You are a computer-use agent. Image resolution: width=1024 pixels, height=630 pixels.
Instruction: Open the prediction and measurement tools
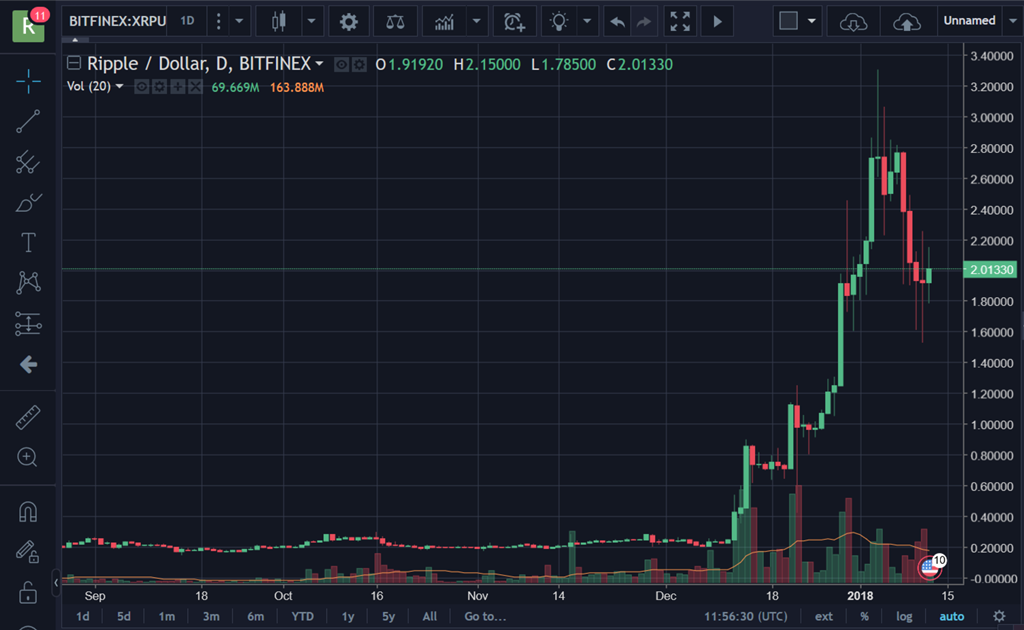28,323
